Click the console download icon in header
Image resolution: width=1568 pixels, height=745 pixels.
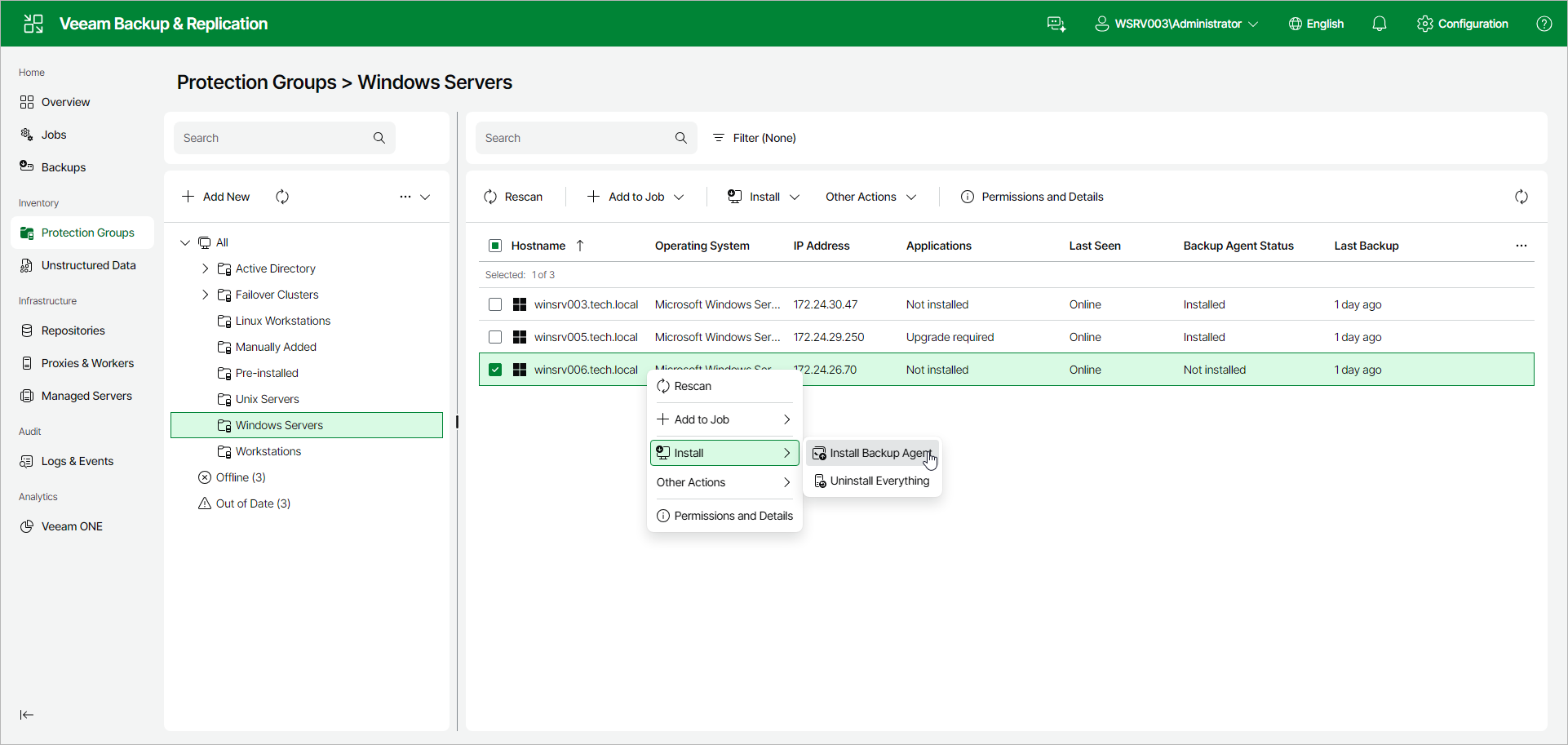pos(1056,24)
